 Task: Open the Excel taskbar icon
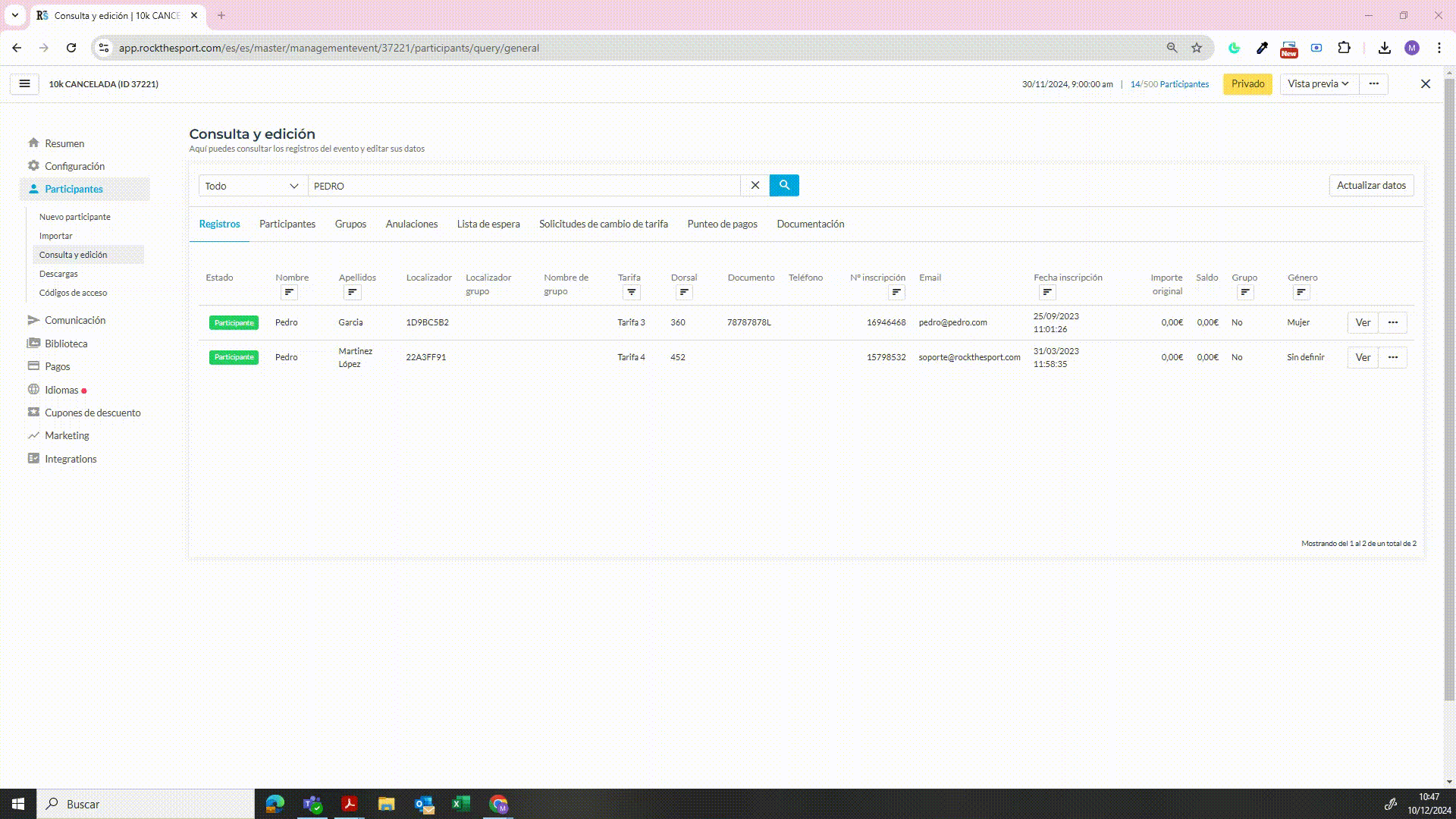[461, 804]
